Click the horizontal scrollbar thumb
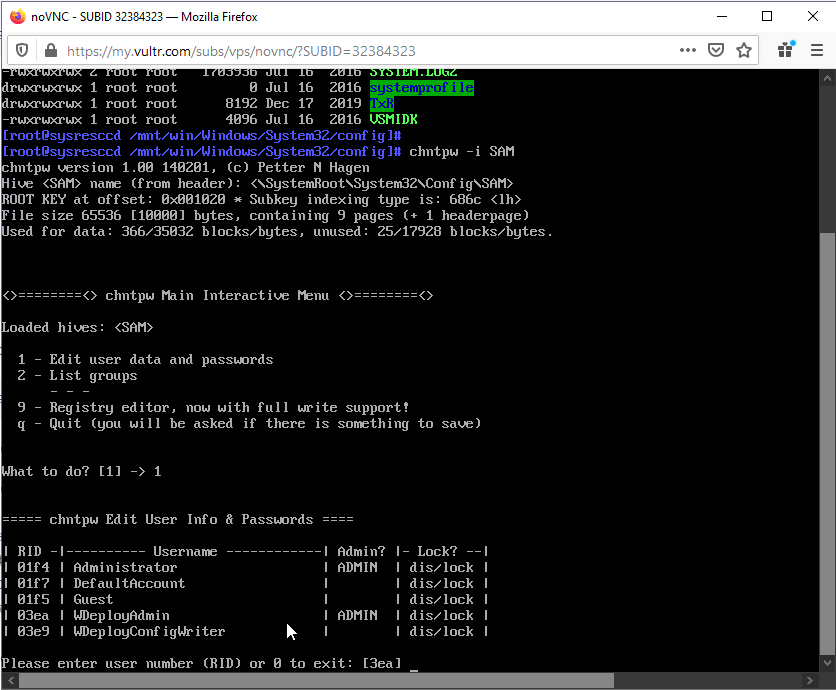 click(x=317, y=680)
